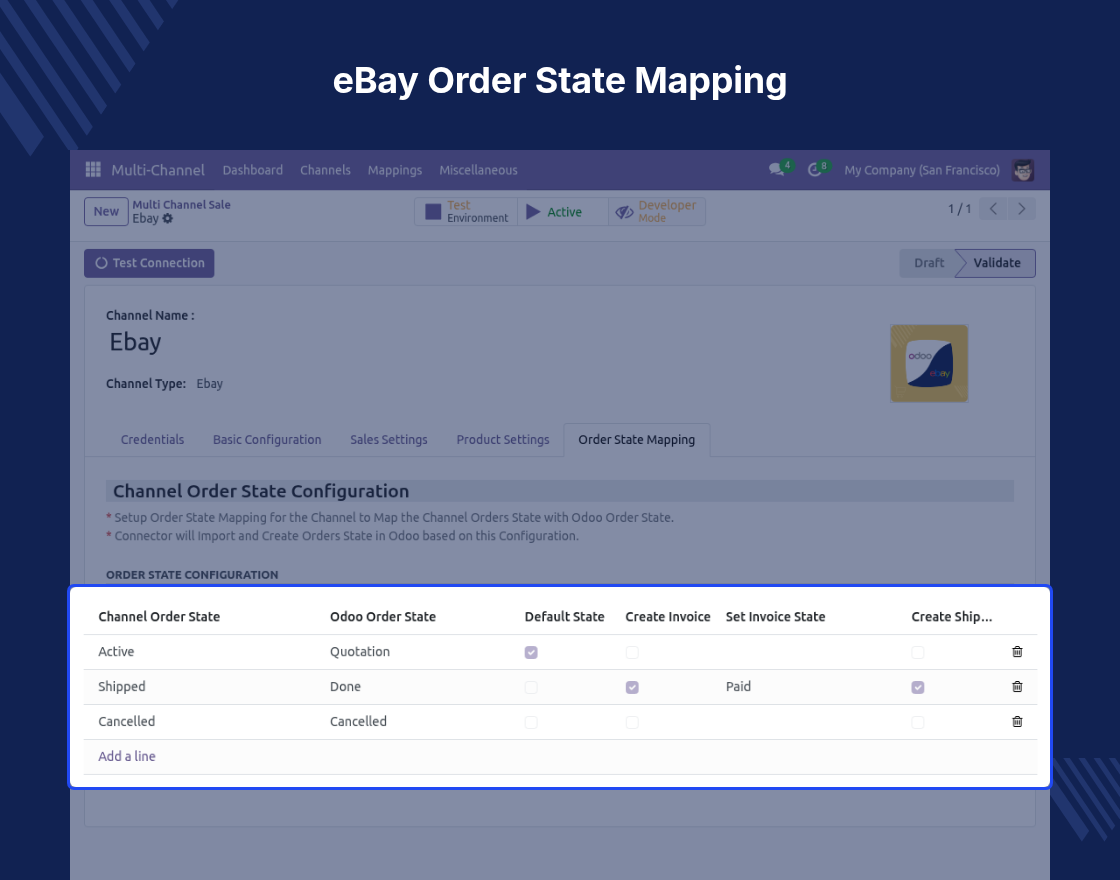This screenshot has height=880, width=1120.
Task: Click the Done Odoo order state cell
Action: pyautogui.click(x=346, y=686)
